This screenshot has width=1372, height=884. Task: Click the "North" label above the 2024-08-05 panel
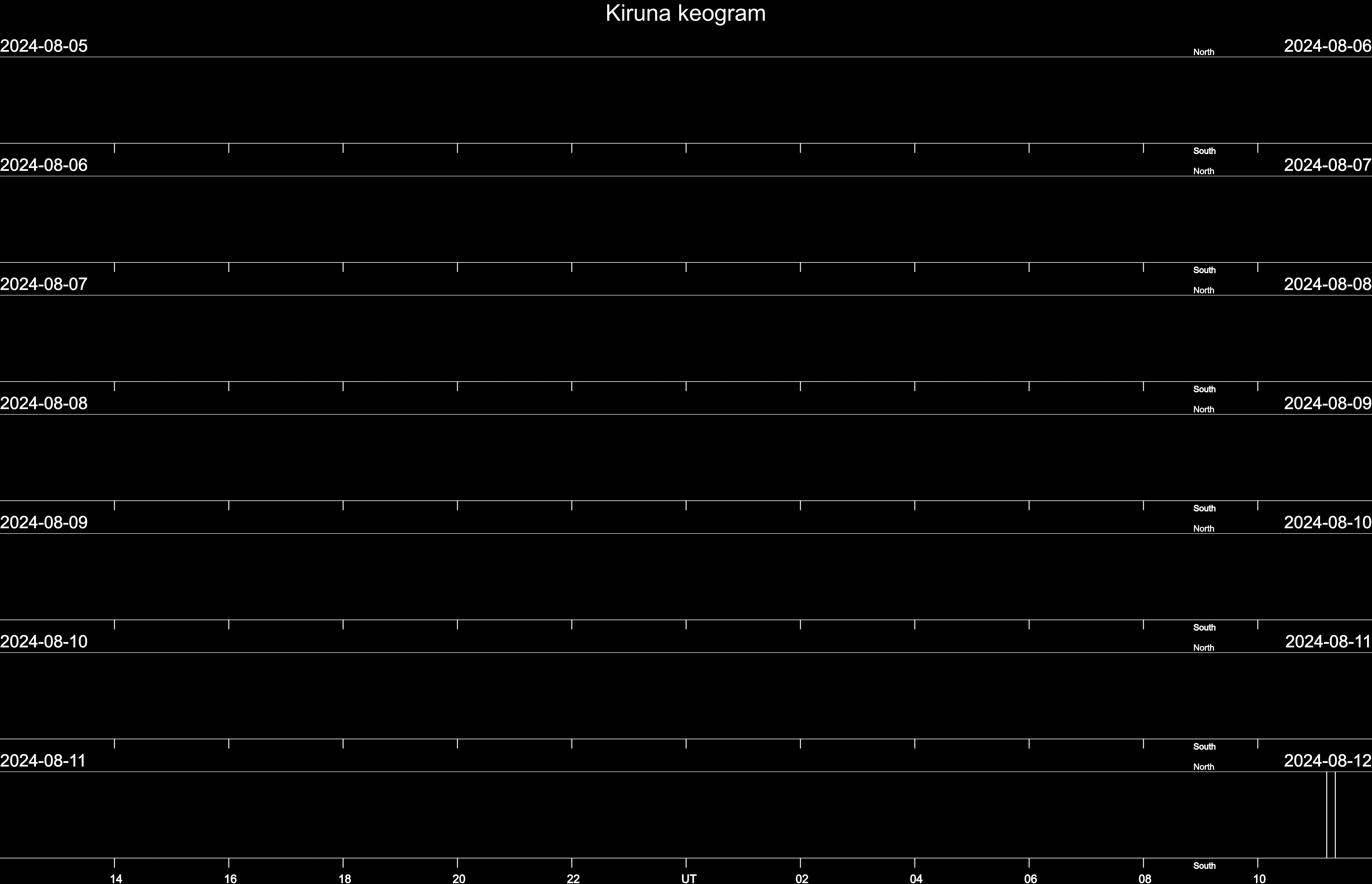tap(1203, 52)
